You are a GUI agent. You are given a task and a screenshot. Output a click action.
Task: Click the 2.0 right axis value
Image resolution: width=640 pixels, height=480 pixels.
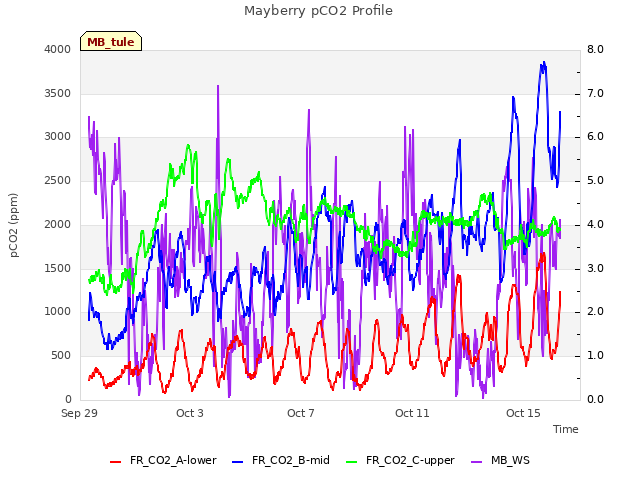pos(595,312)
